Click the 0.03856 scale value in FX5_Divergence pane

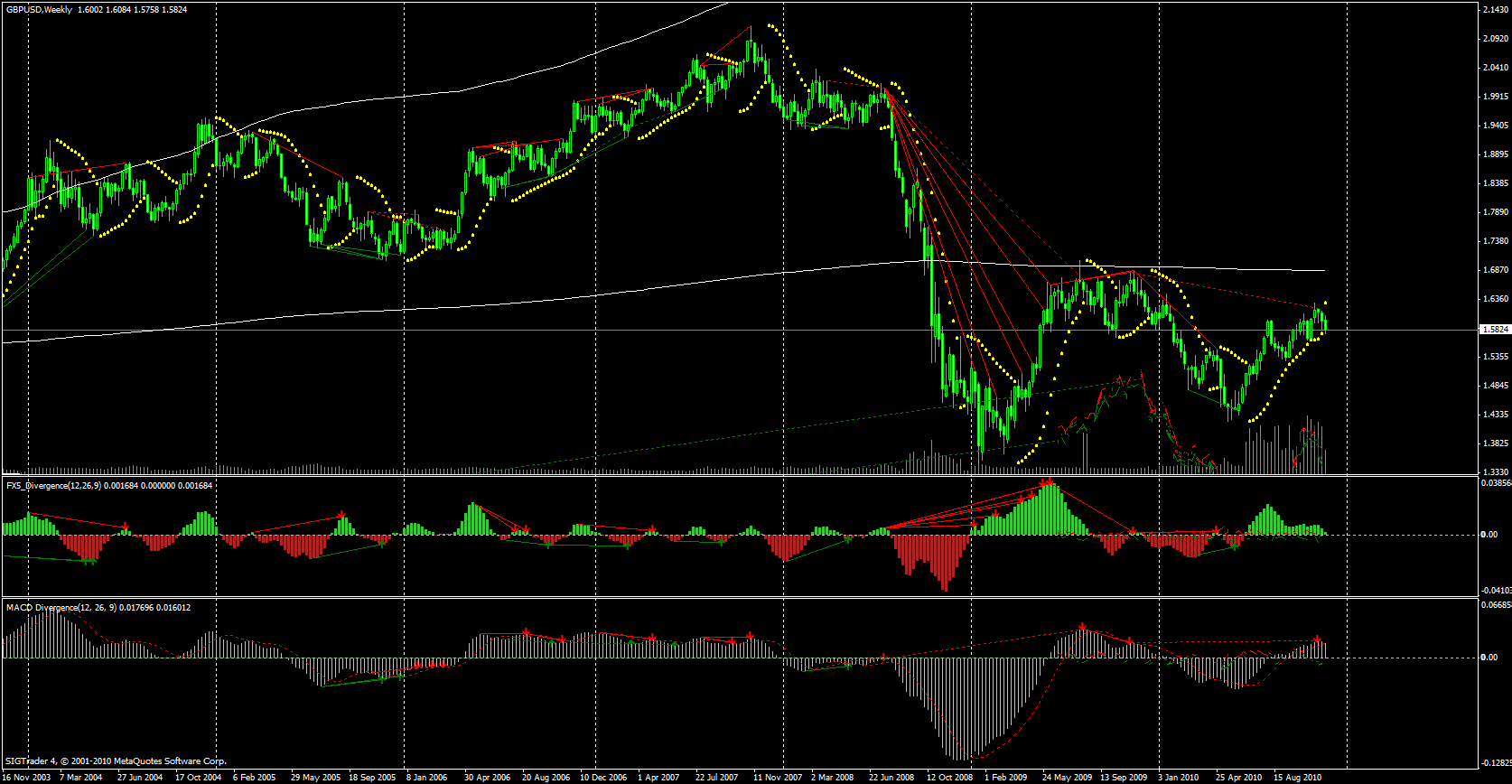pyautogui.click(x=1496, y=483)
